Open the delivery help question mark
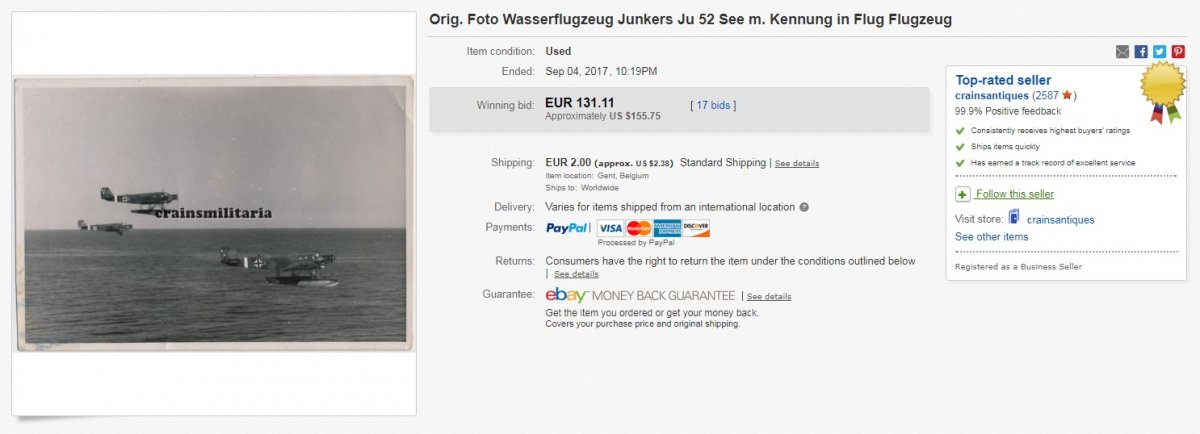This screenshot has height=434, width=1200. click(804, 208)
